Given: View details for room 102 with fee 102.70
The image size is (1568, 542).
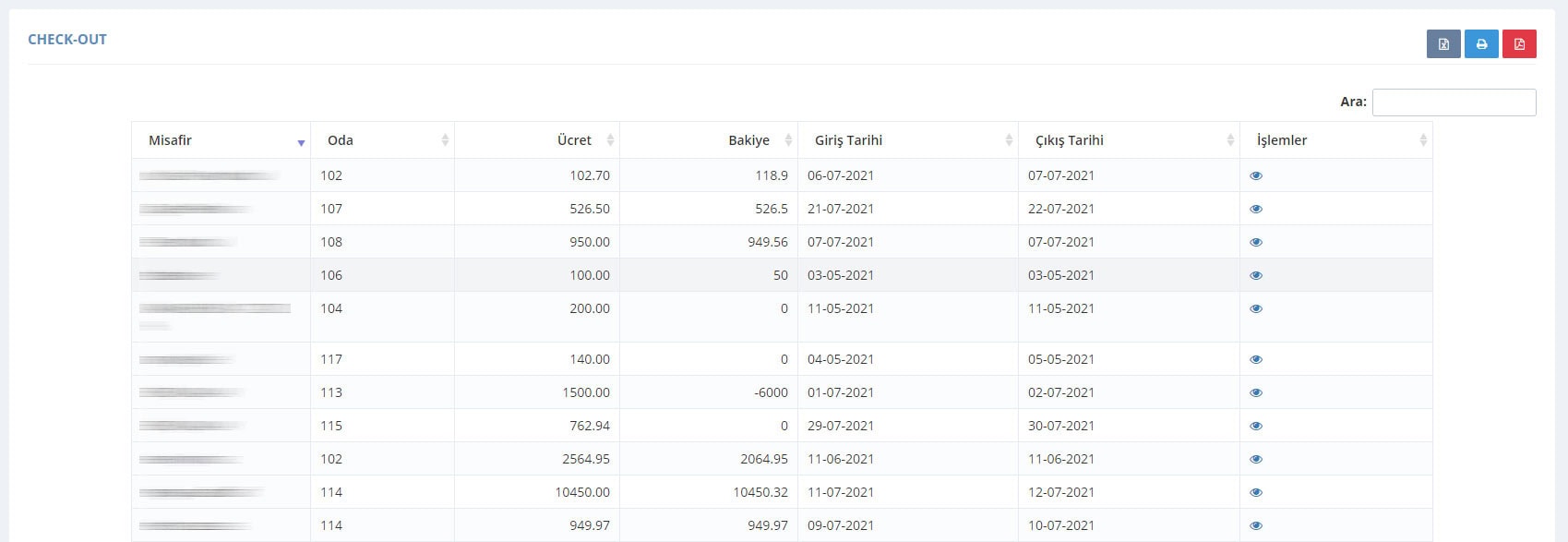Looking at the screenshot, I should 1256,175.
